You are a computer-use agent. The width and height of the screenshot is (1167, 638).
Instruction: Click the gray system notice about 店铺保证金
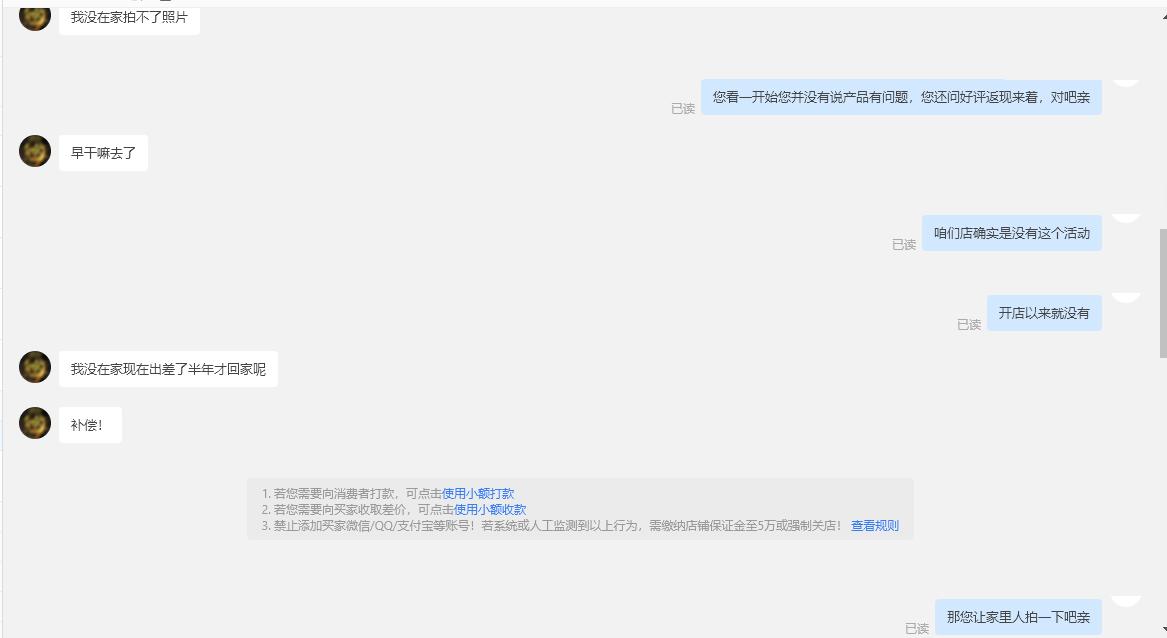tap(580, 509)
